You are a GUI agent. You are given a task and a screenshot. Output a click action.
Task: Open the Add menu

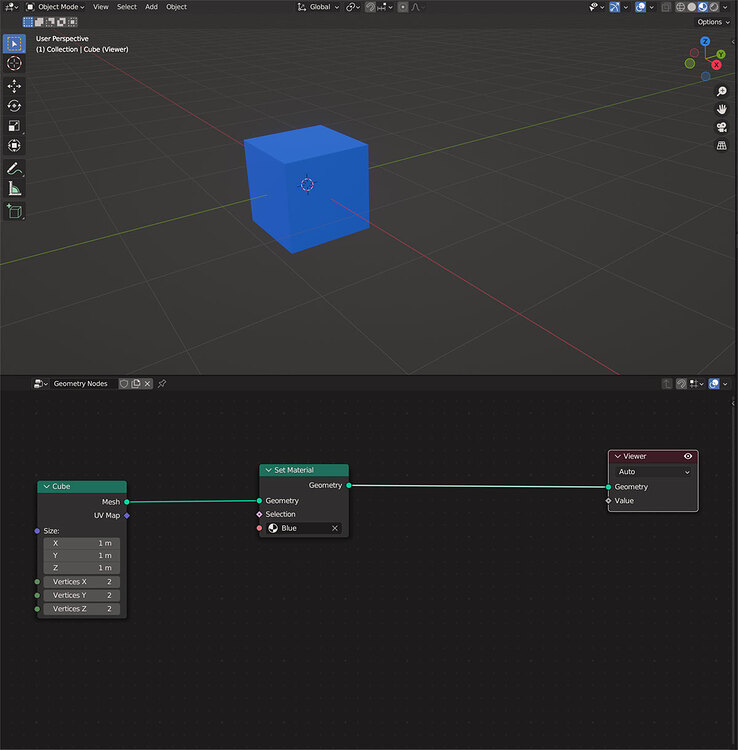[x=151, y=7]
